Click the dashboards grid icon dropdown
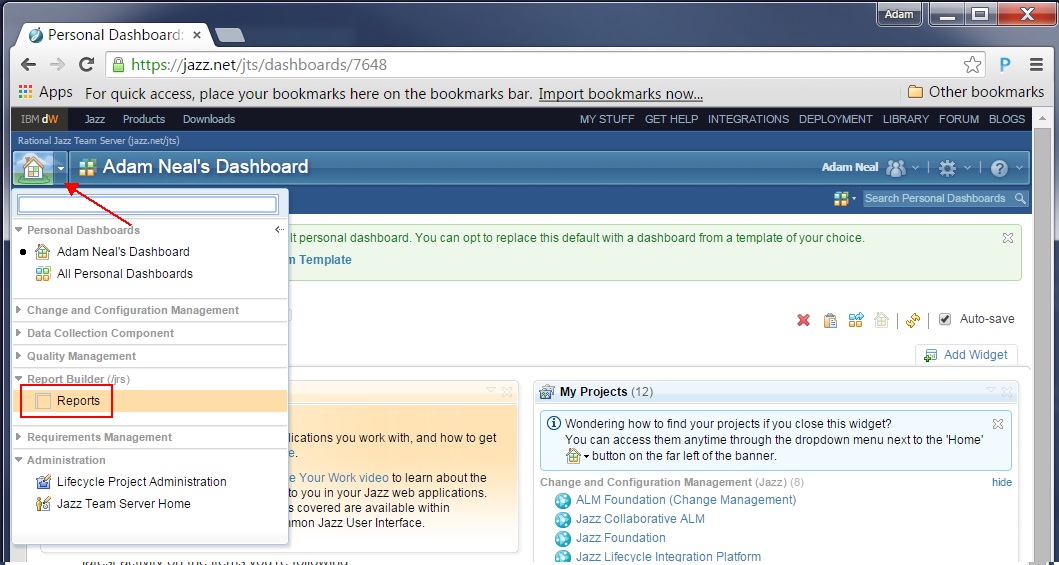The image size is (1059, 565). (844, 198)
